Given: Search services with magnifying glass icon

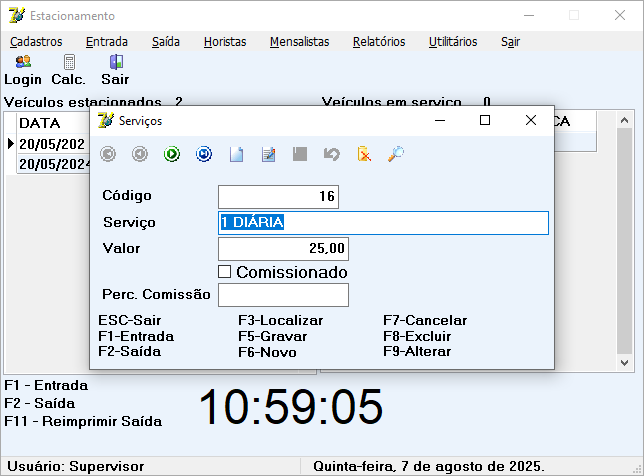Looking at the screenshot, I should pos(396,154).
